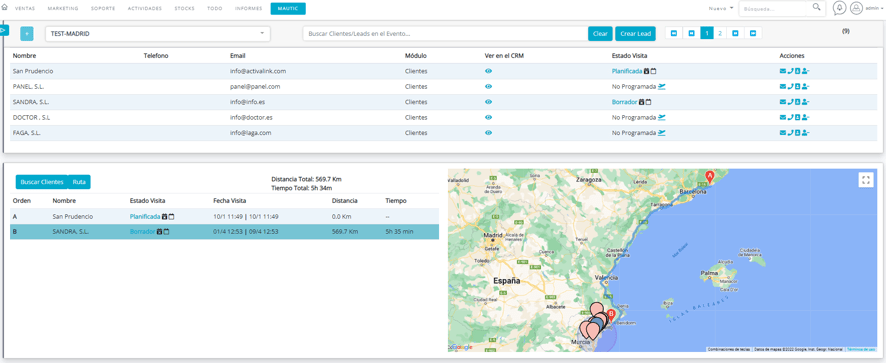The width and height of the screenshot is (886, 363).
Task: Click email icon in PANEL, S.L. actions
Action: 783,87
